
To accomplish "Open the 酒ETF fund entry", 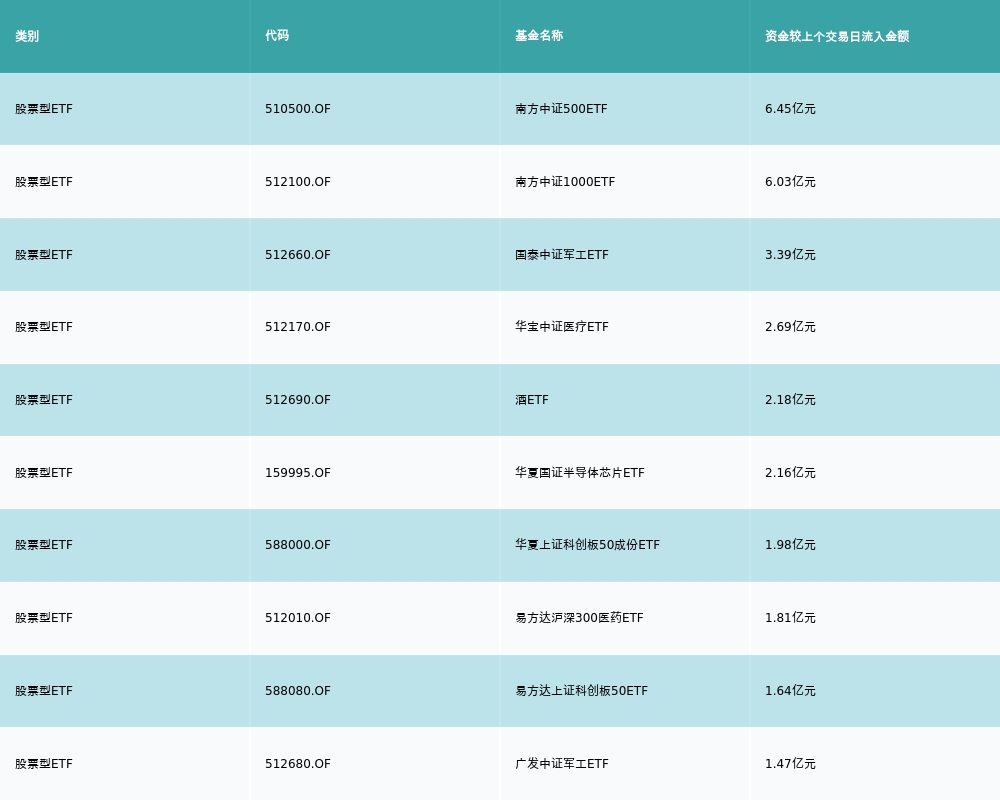I will pos(532,400).
